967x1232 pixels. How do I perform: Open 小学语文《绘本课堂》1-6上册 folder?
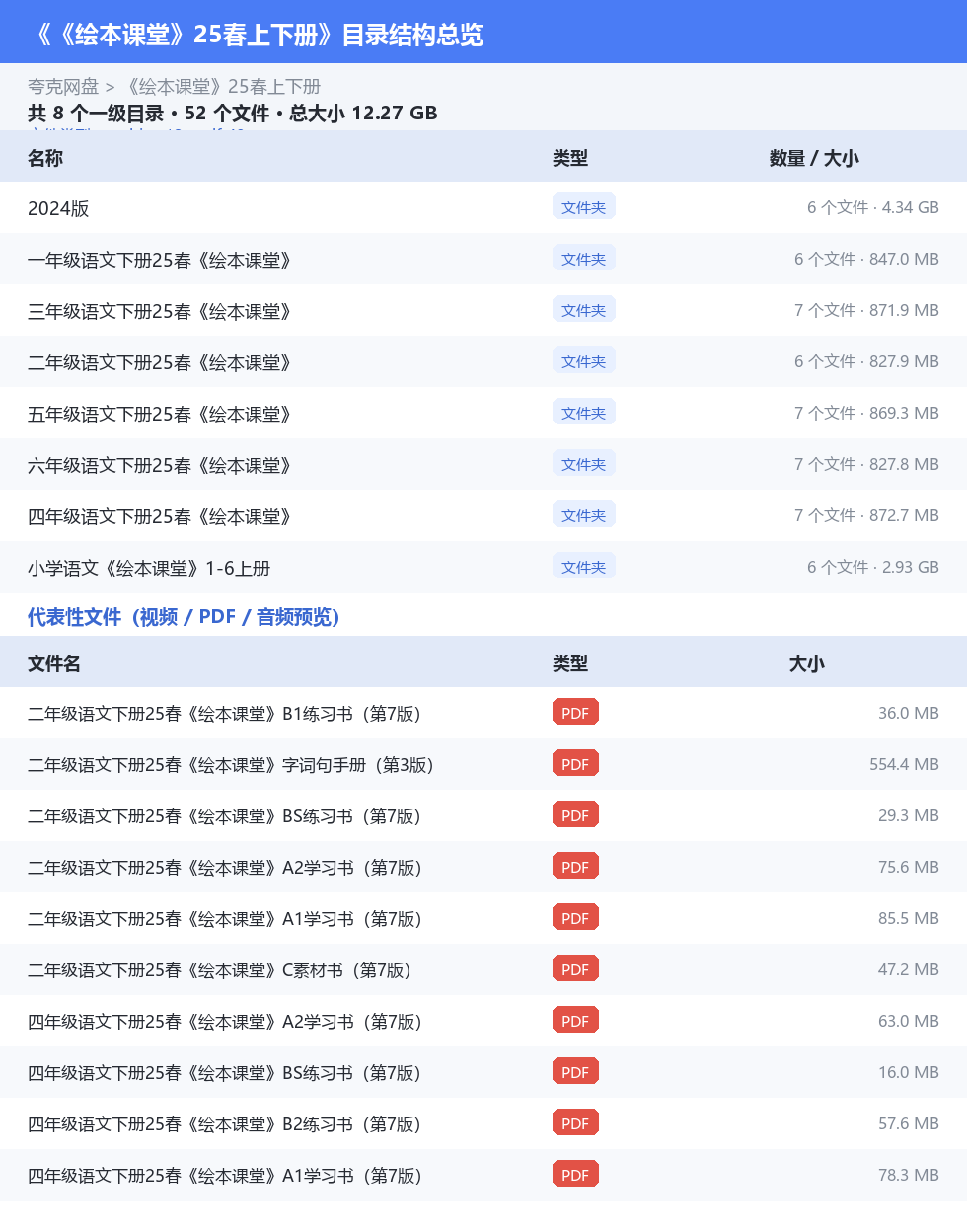coord(149,568)
